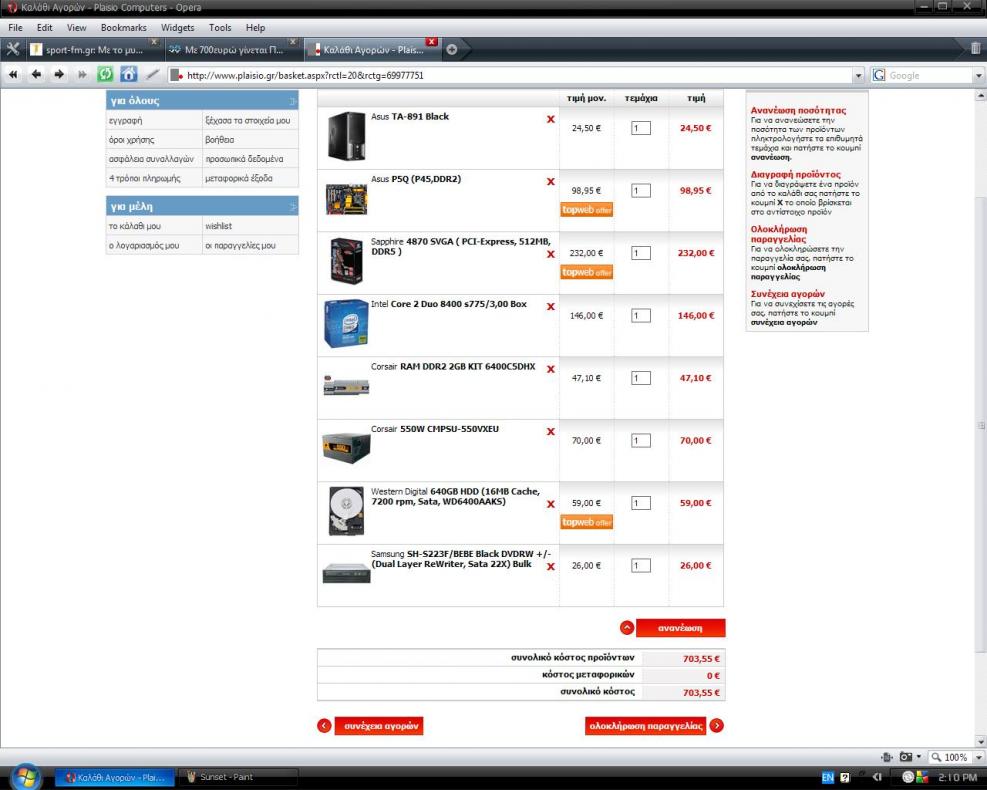
Task: Open closed tabs trash can icon
Action: 975,48
